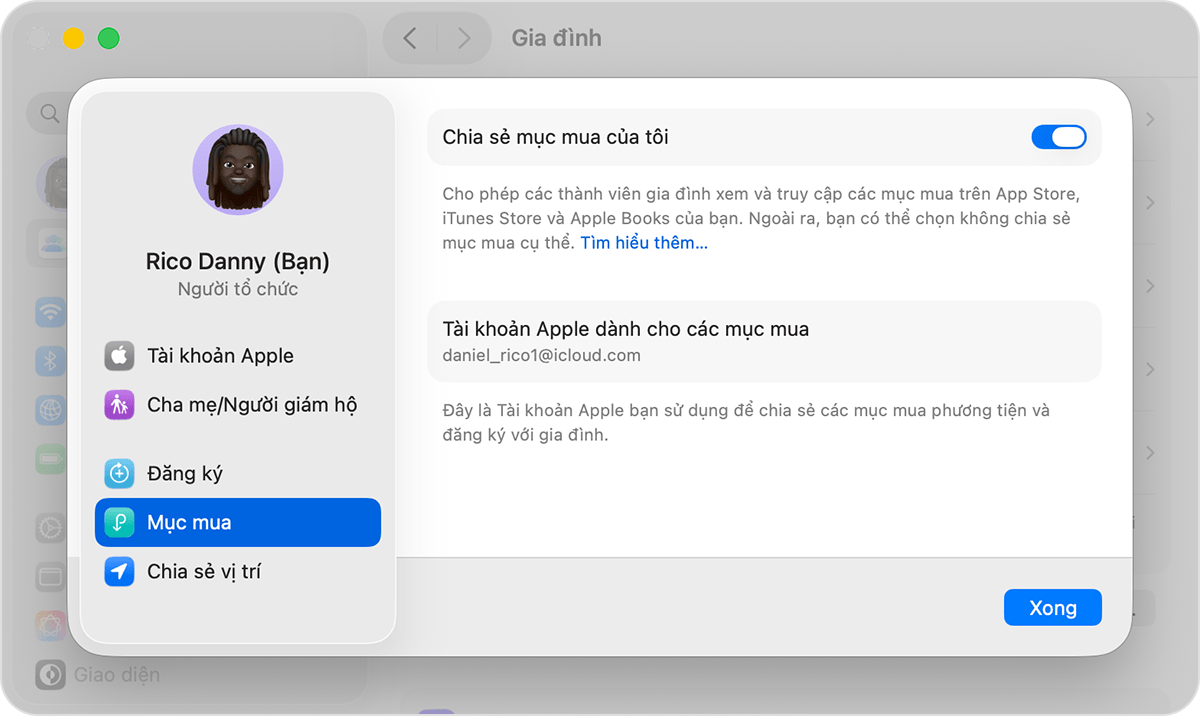Disable Chia sẻ mục mua của tôi toggle
Image resolution: width=1200 pixels, height=716 pixels.
coord(1059,137)
